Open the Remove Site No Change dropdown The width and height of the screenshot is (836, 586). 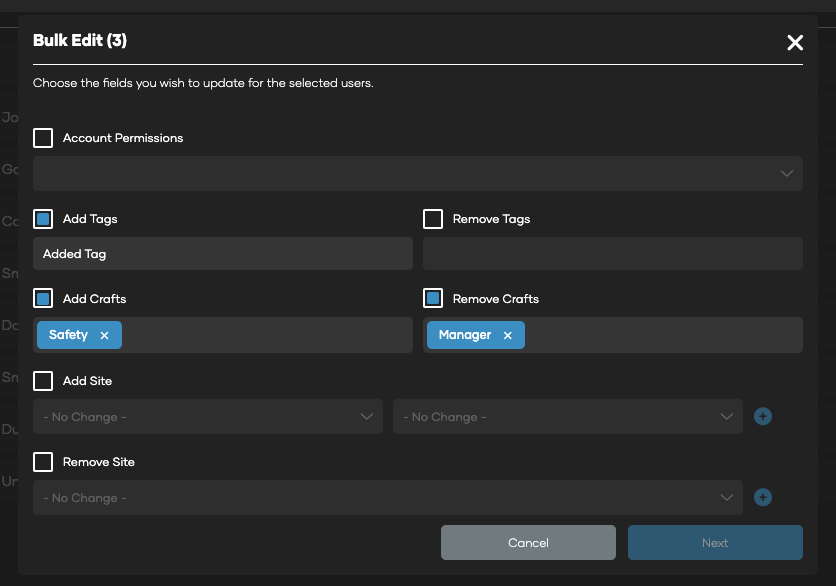coord(388,497)
